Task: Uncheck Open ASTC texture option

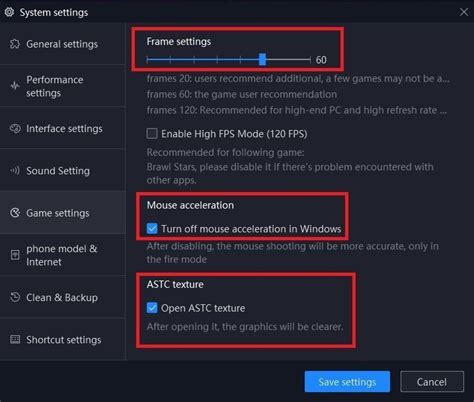Action: [152, 308]
